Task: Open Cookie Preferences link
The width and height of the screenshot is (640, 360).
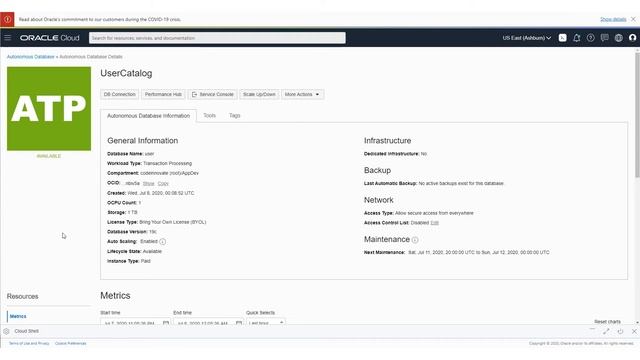Action: pos(71,344)
